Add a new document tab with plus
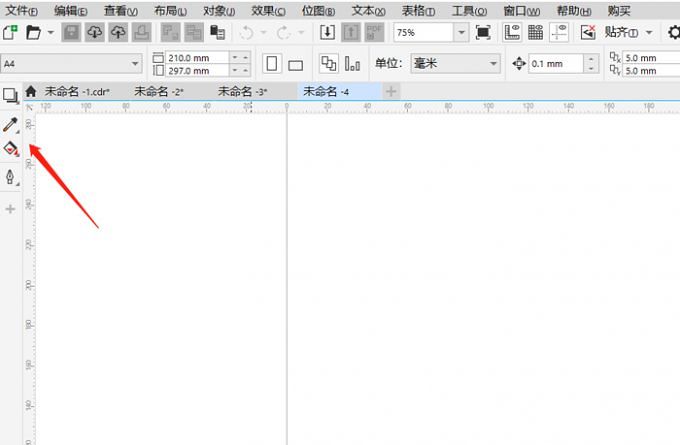 [391, 91]
